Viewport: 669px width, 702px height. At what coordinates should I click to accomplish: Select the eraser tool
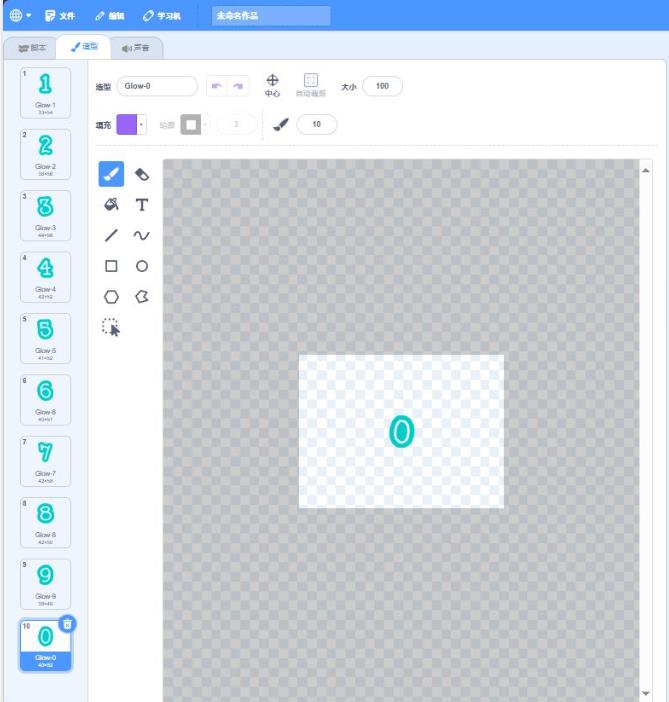pos(142,174)
